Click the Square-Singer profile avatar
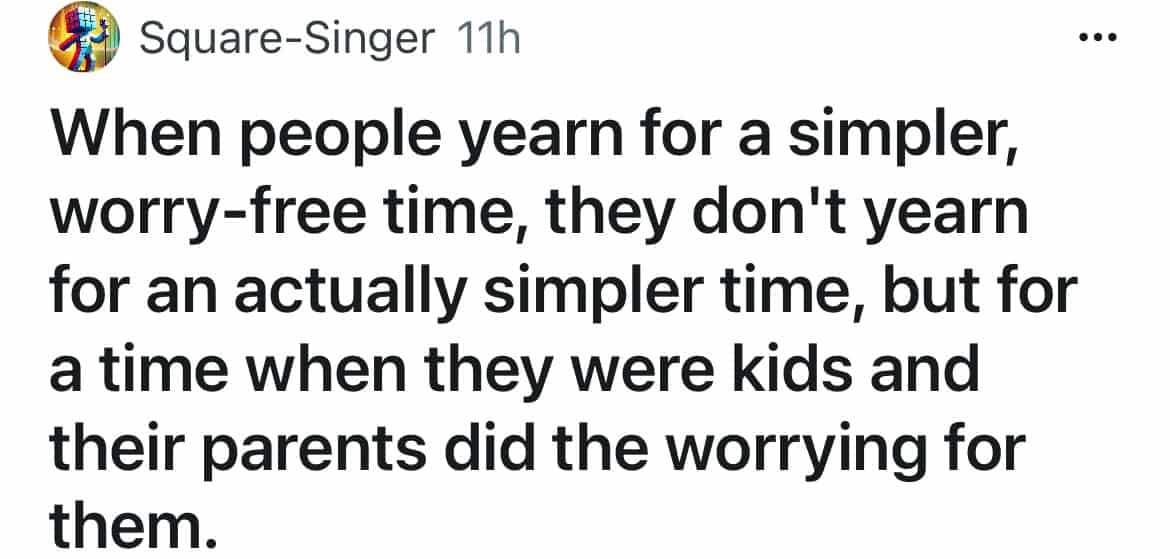Image resolution: width=1170 pixels, height=559 pixels. pyautogui.click(x=84, y=38)
